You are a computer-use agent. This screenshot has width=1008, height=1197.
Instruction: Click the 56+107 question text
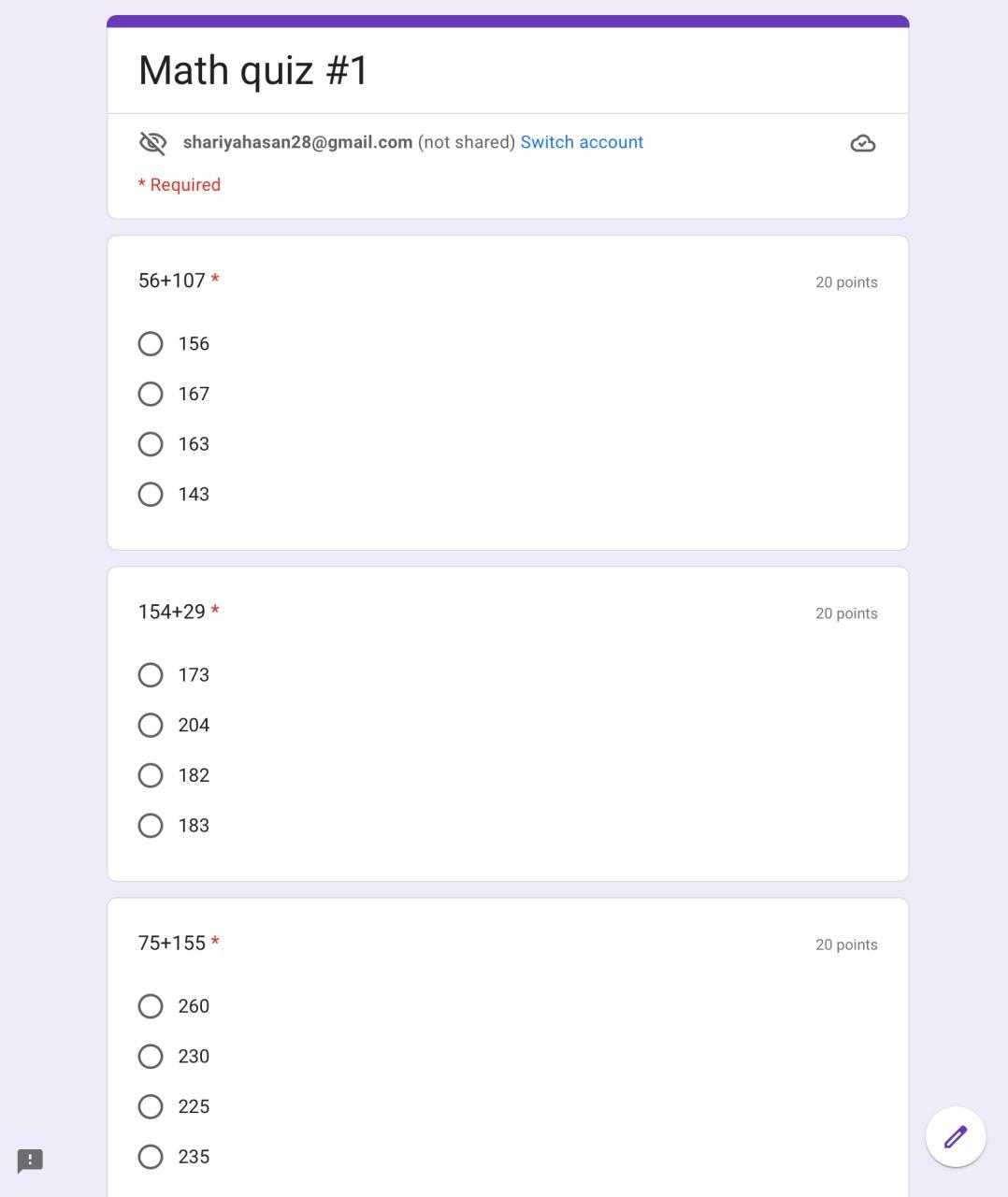172,281
